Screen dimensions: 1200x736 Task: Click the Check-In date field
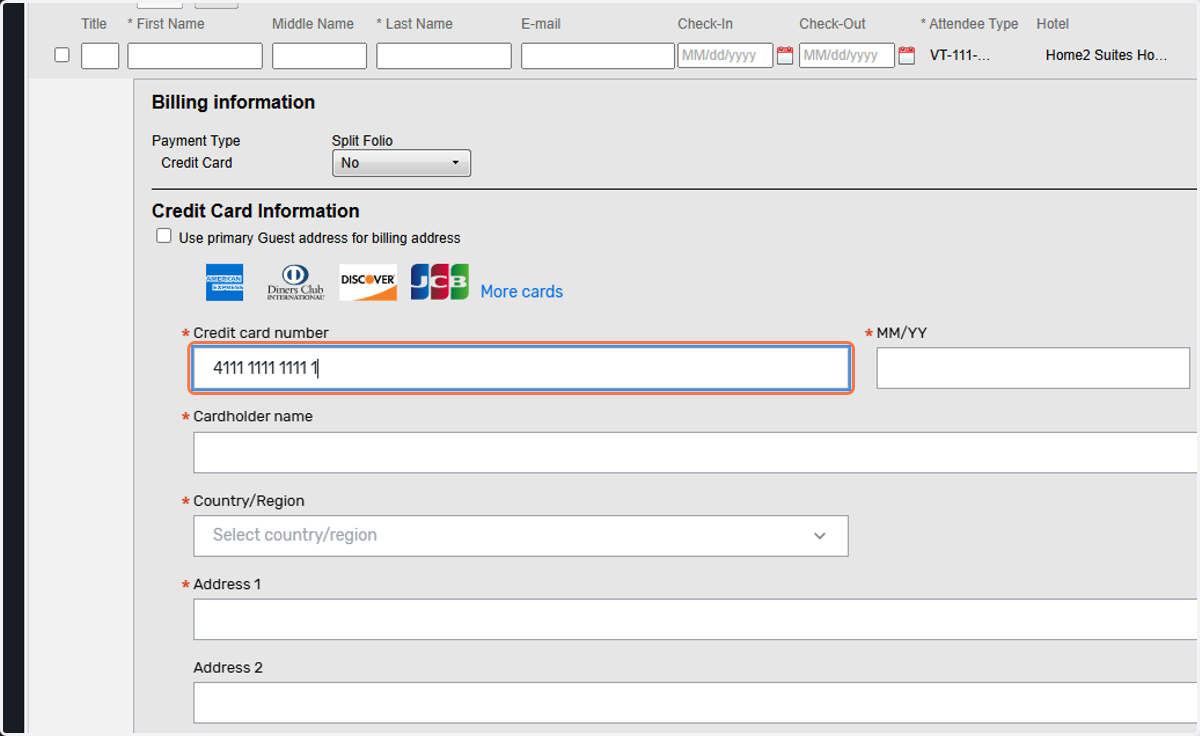(x=725, y=56)
